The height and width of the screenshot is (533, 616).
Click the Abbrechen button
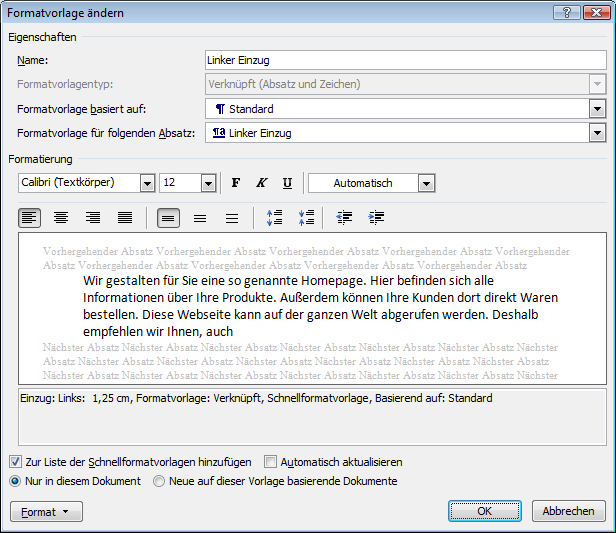point(568,511)
